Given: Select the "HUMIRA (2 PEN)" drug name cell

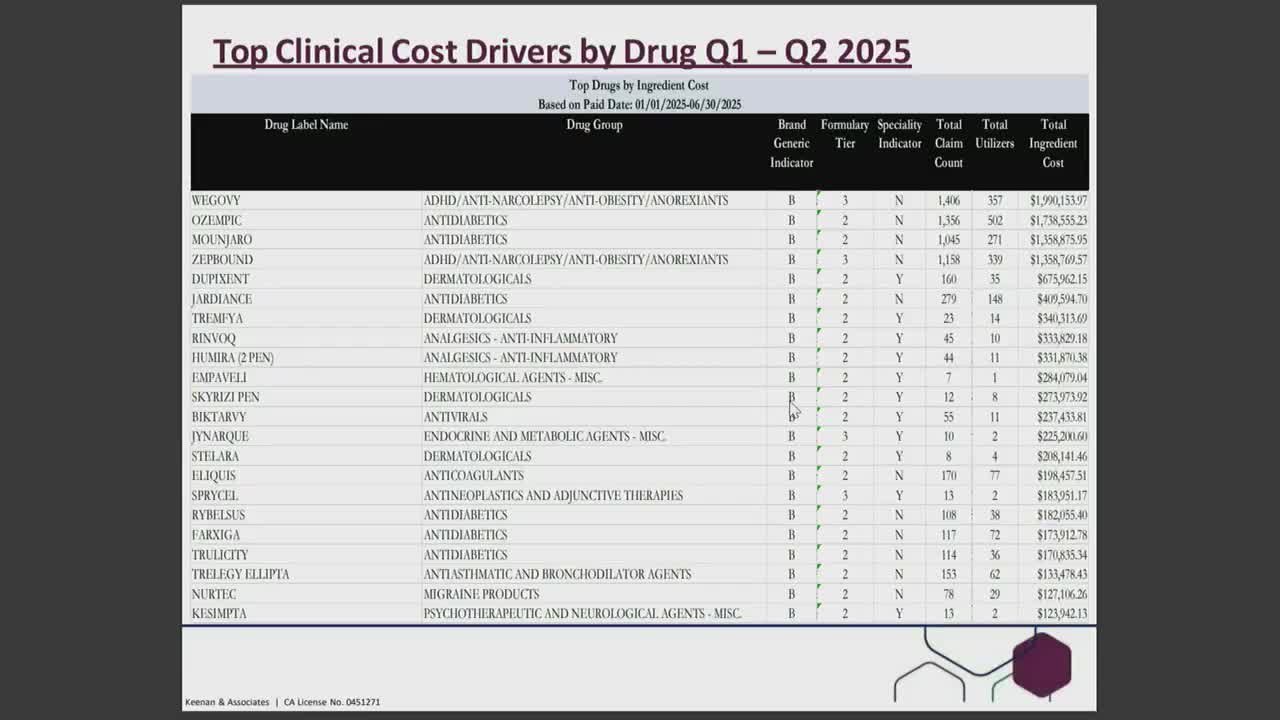Looking at the screenshot, I should tap(232, 358).
